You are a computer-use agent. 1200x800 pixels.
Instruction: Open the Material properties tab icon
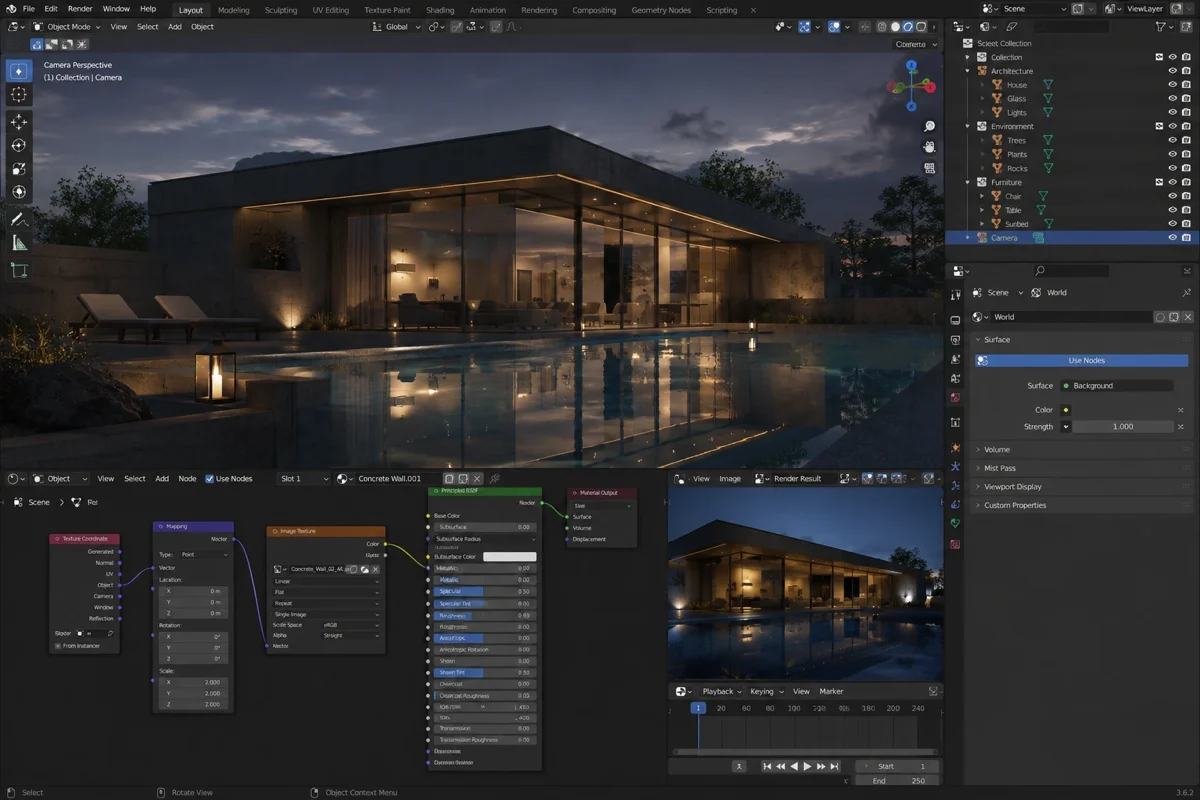tap(955, 544)
